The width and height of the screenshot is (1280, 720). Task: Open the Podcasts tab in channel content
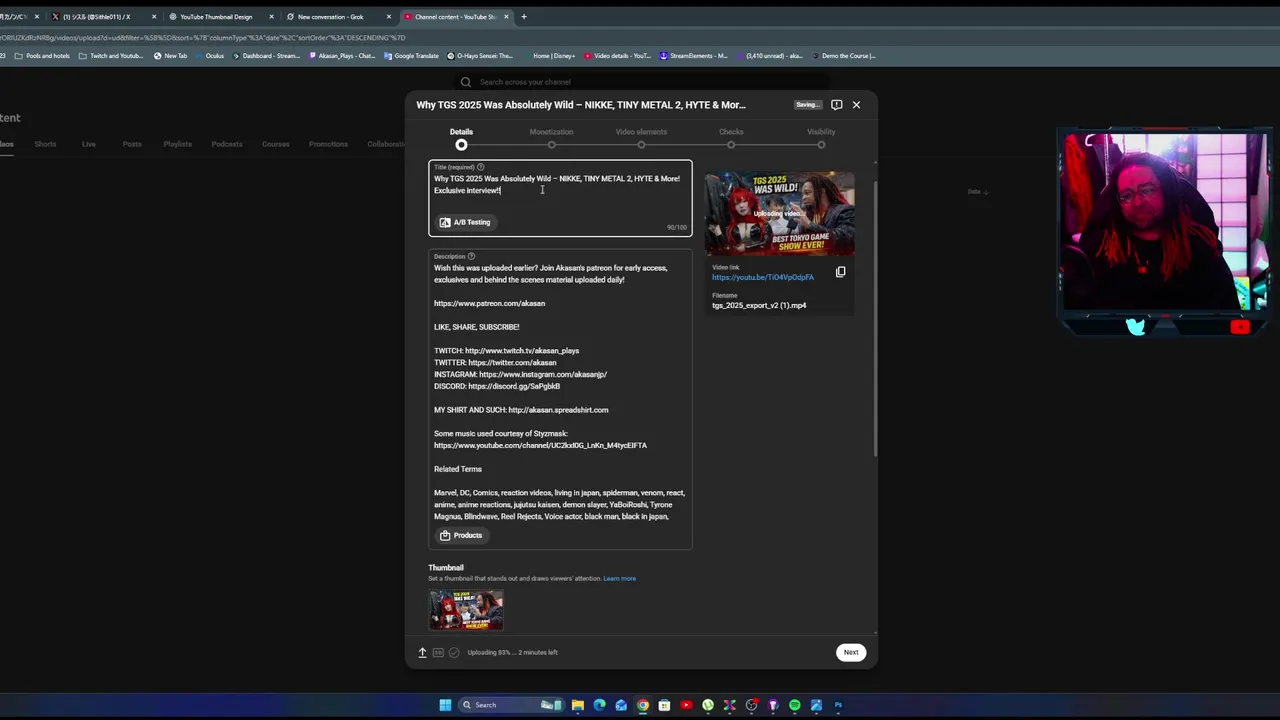227,144
